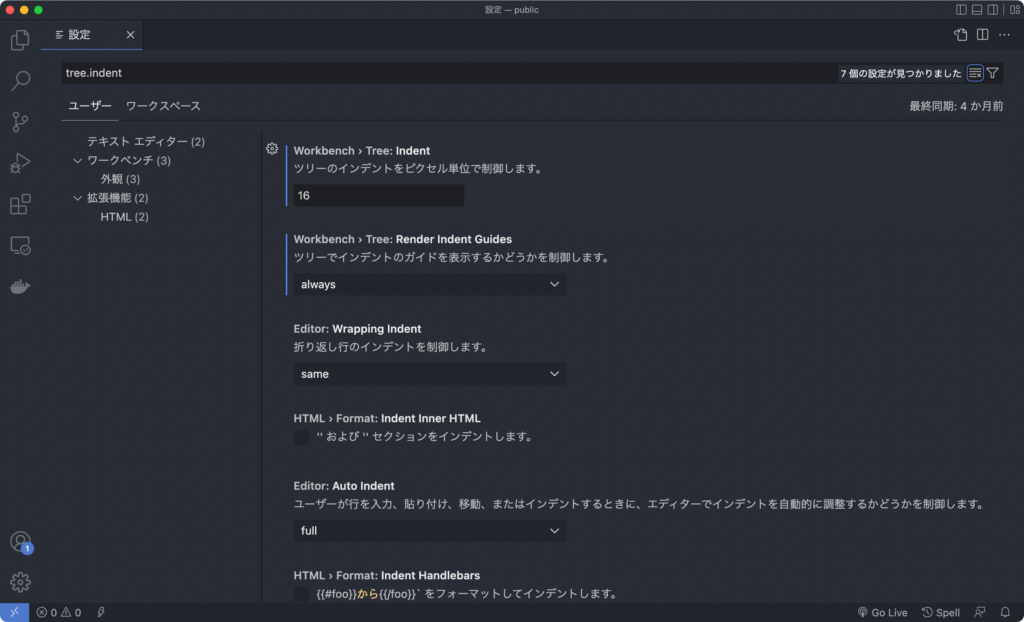
Task: Open the Search view in the activity bar
Action: pyautogui.click(x=20, y=80)
